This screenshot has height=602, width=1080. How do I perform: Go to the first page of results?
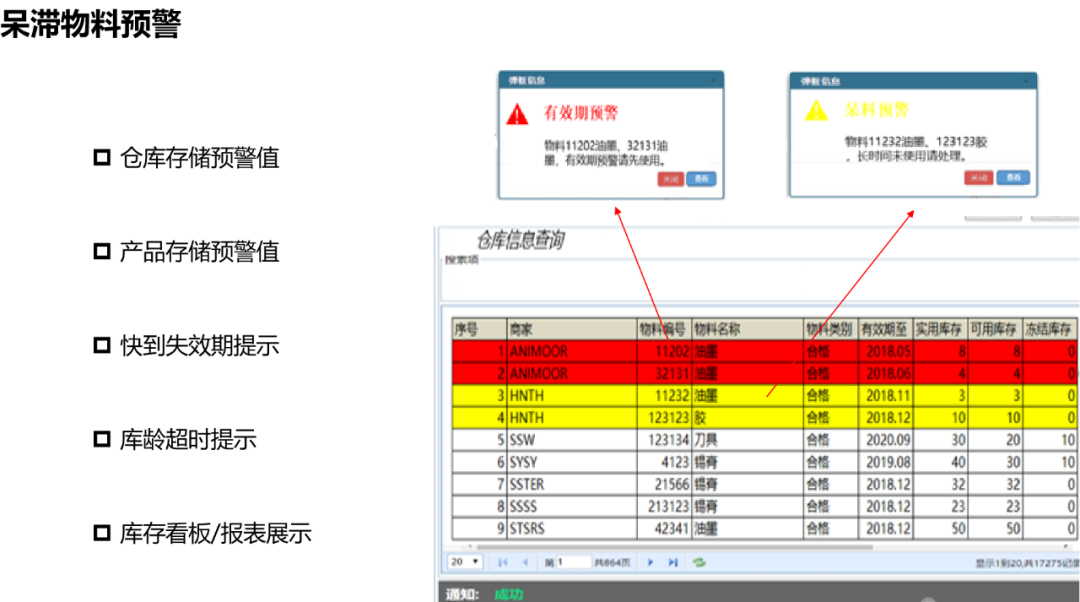[503, 563]
